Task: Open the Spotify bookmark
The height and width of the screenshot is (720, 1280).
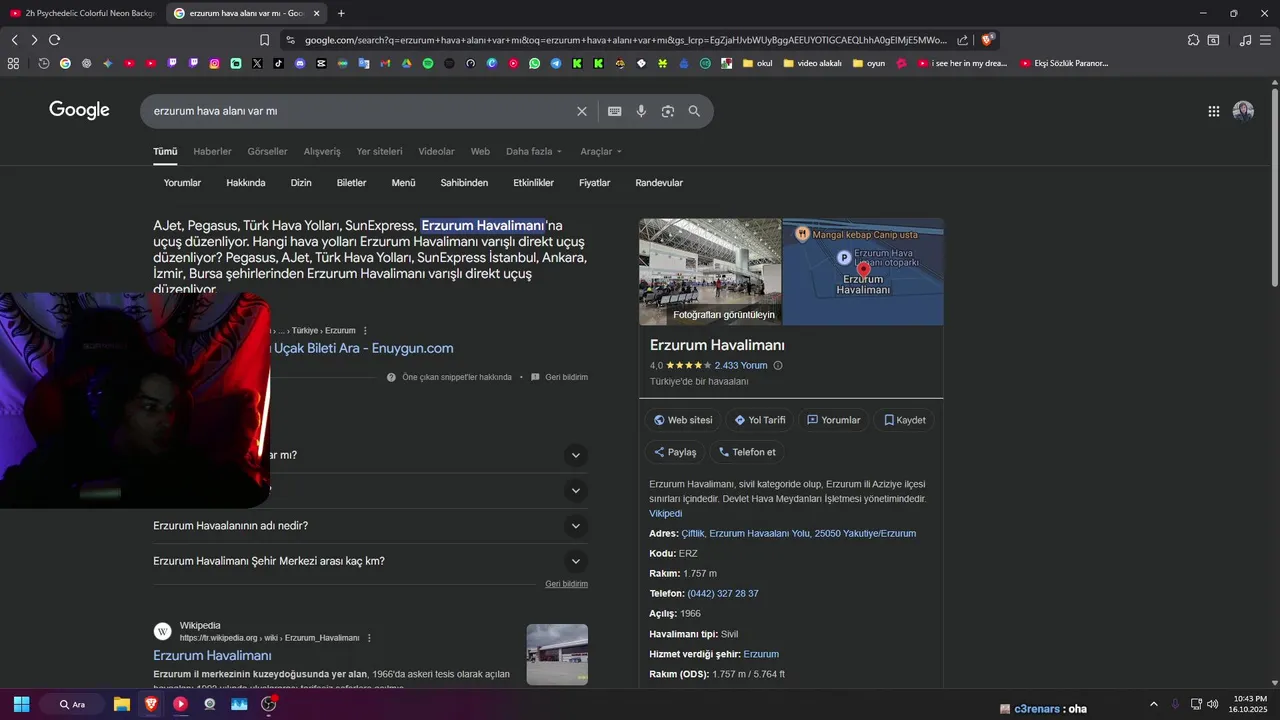Action: point(428,63)
